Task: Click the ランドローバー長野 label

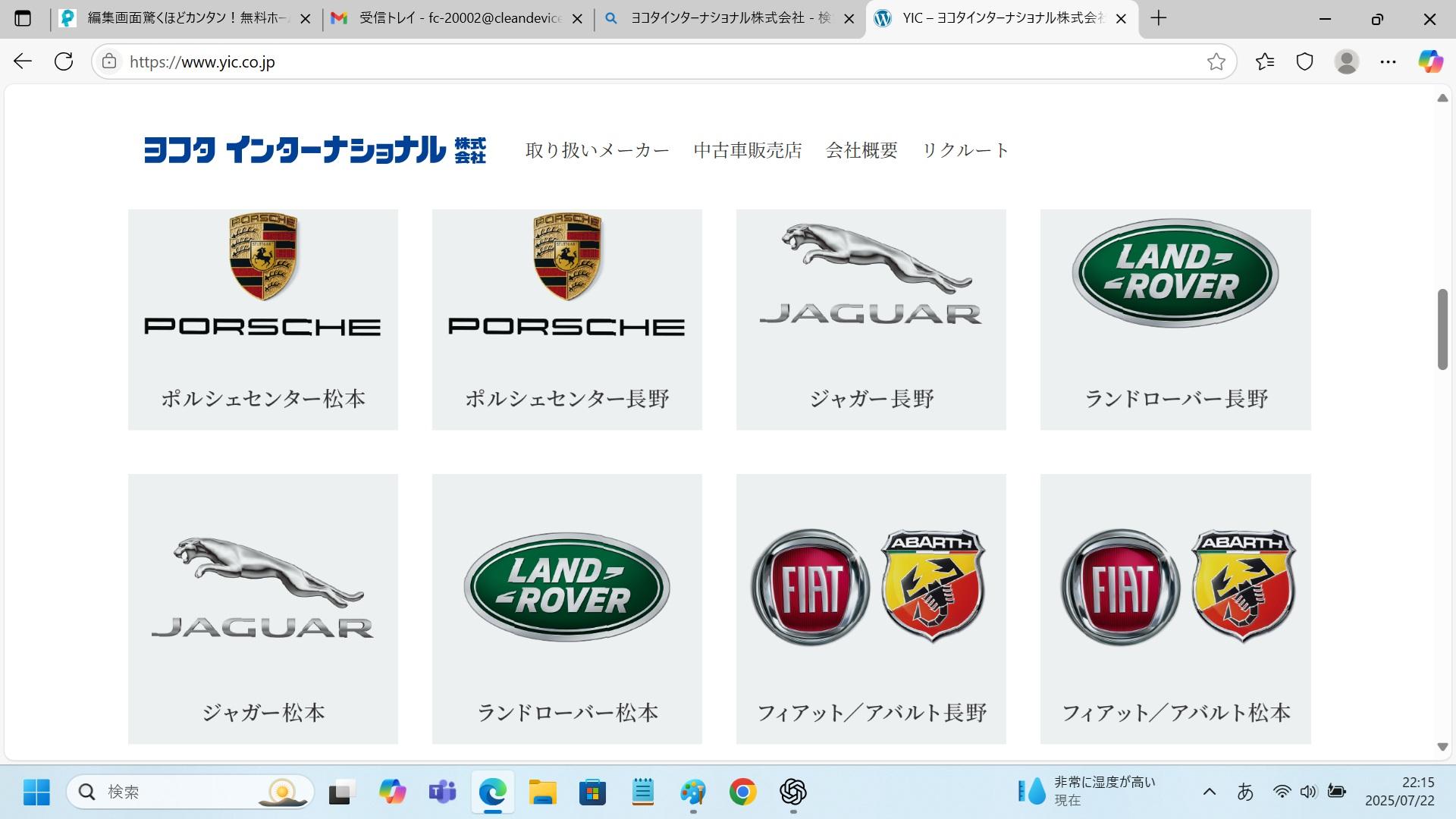Action: coord(1176,399)
